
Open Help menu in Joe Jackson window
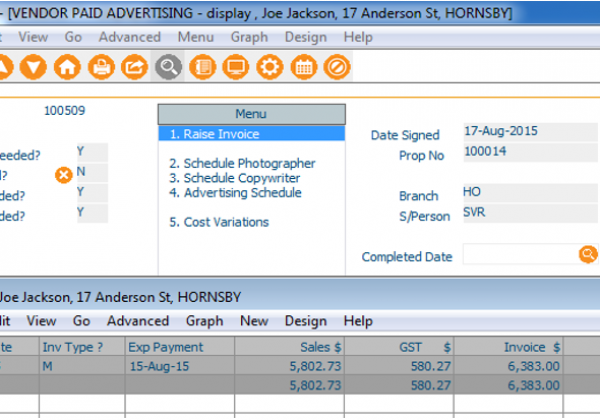(358, 321)
